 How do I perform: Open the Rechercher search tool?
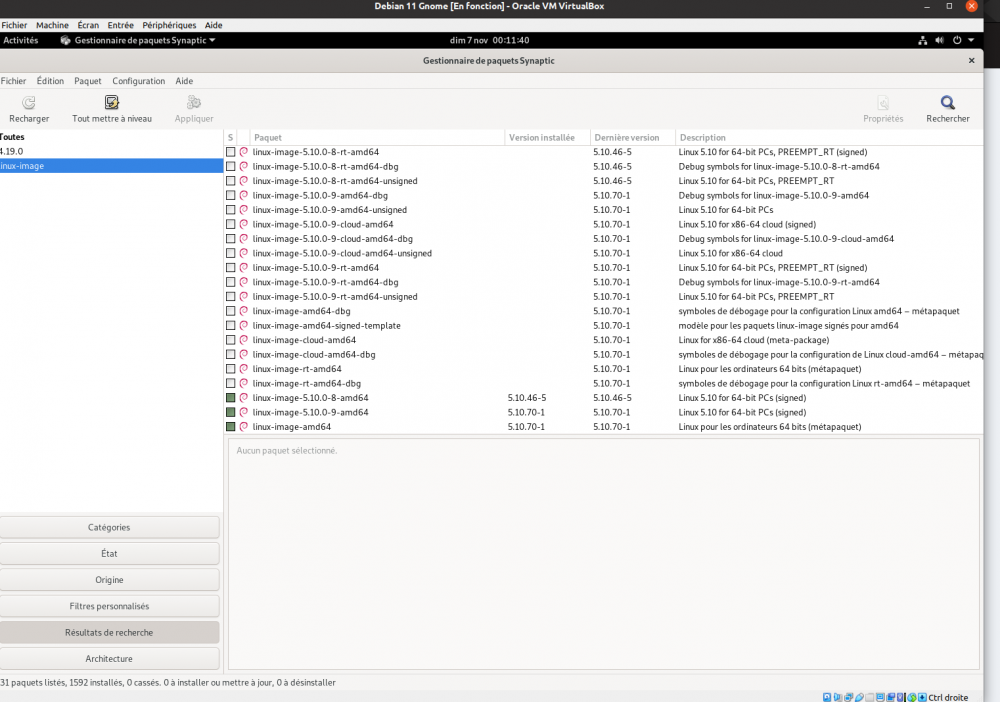click(x=947, y=102)
